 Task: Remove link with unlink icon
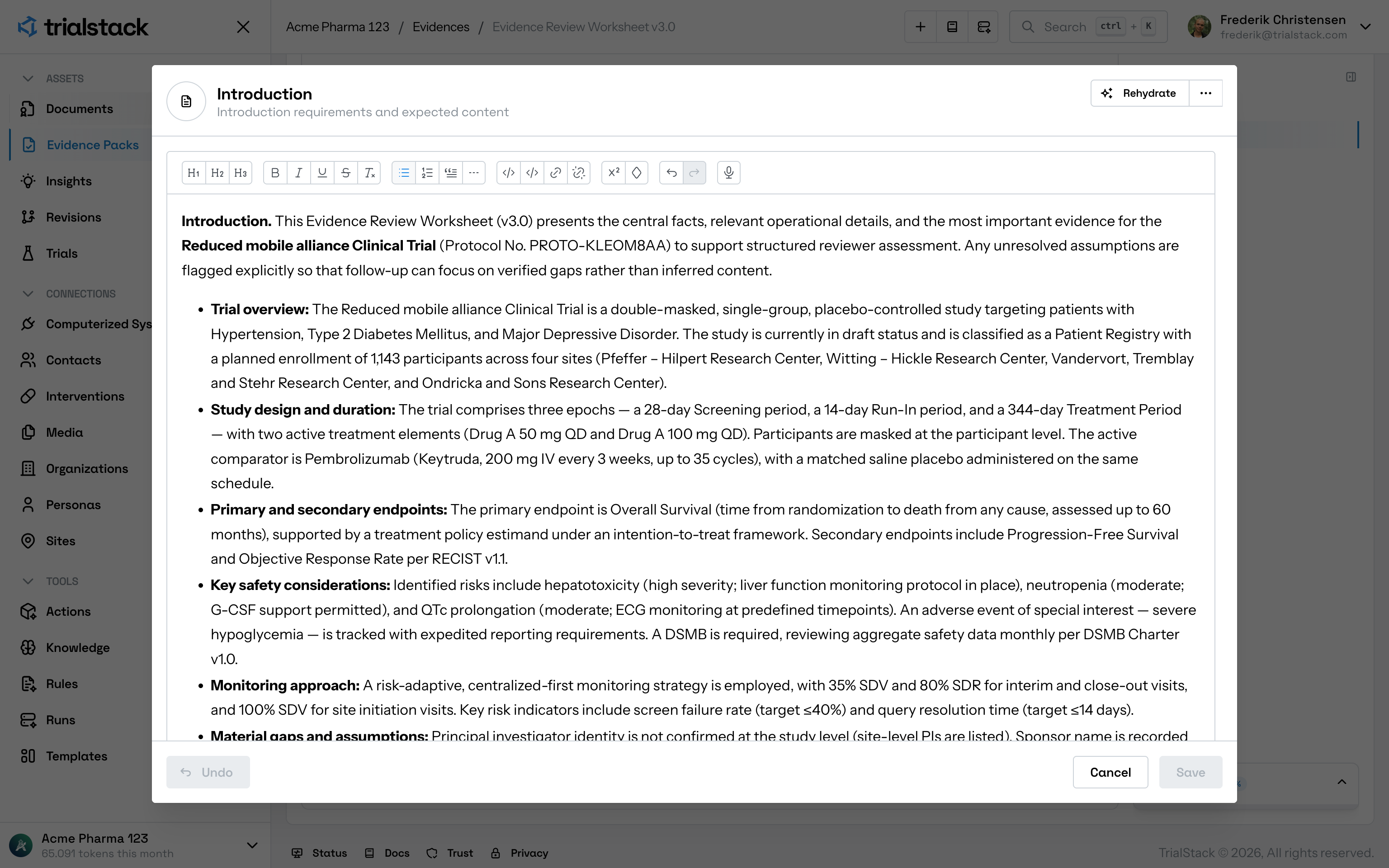coord(579,173)
